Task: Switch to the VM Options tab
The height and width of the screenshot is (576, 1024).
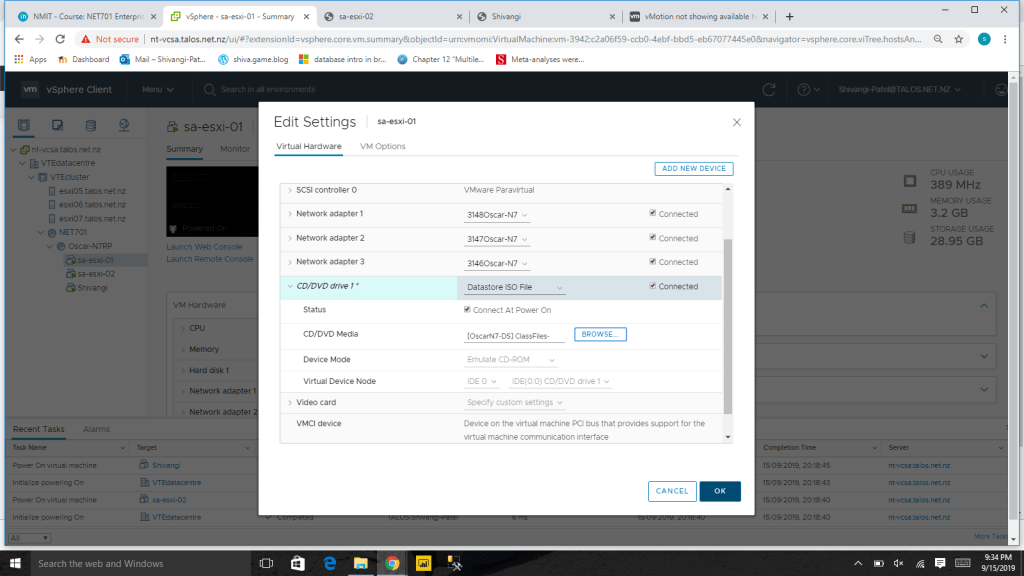Action: click(x=382, y=146)
